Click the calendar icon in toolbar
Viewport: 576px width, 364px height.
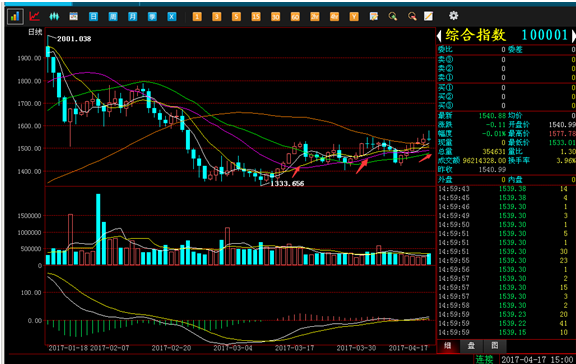(x=73, y=16)
